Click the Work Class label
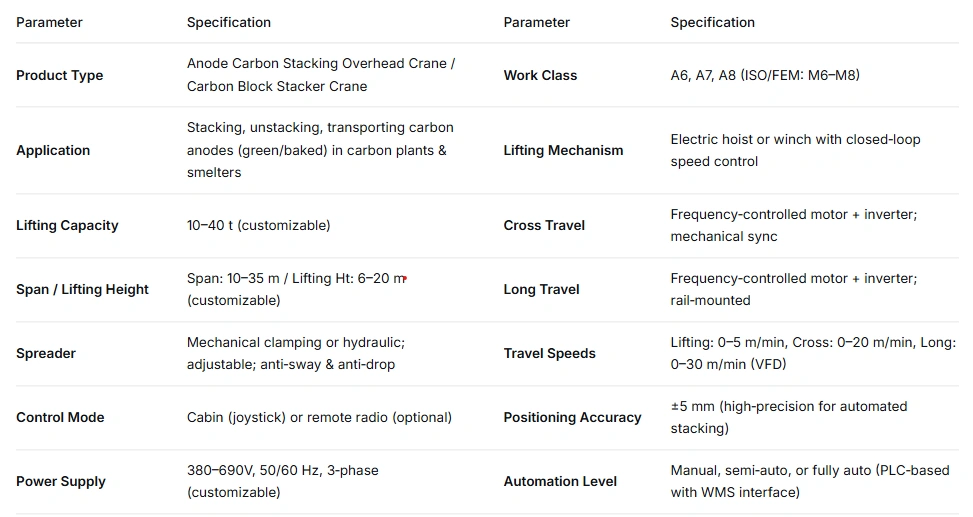Screen dimensions: 973x517 (x=540, y=75)
